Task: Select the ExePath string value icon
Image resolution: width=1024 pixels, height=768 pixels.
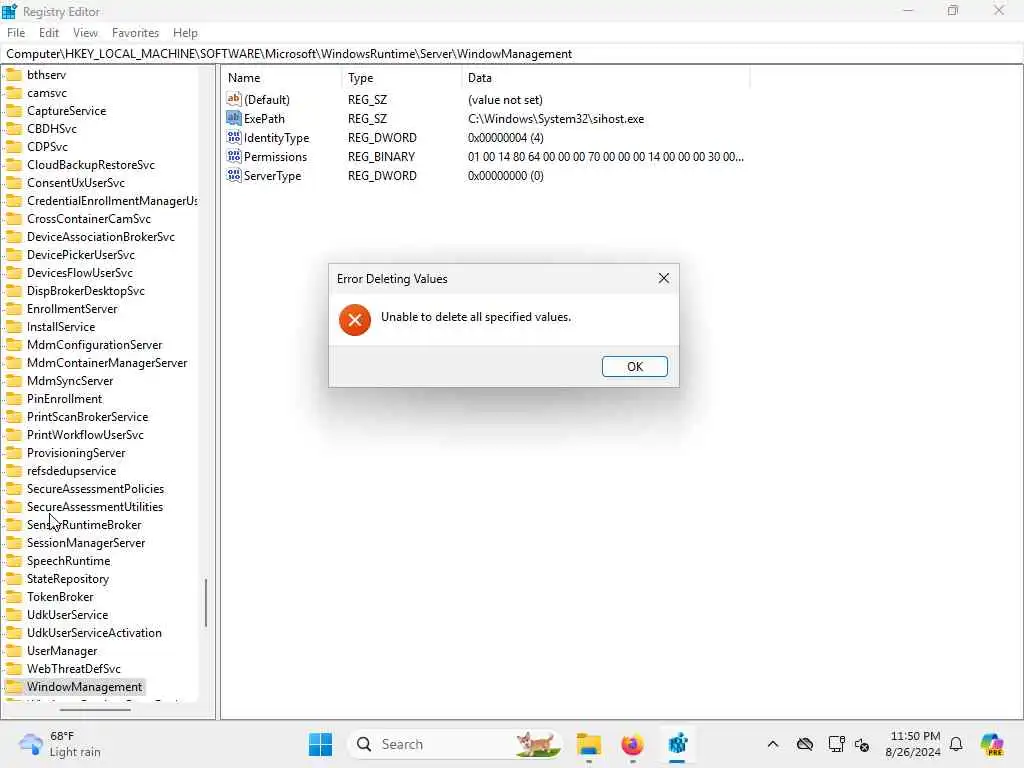Action: (x=234, y=118)
